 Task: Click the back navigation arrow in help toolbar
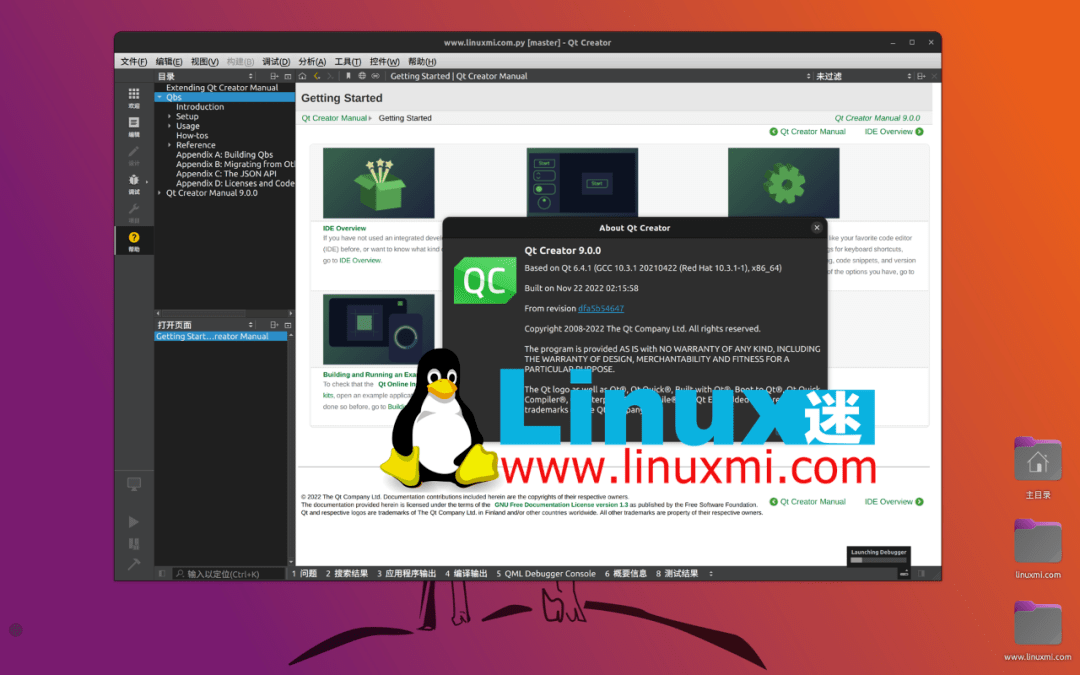tap(317, 75)
